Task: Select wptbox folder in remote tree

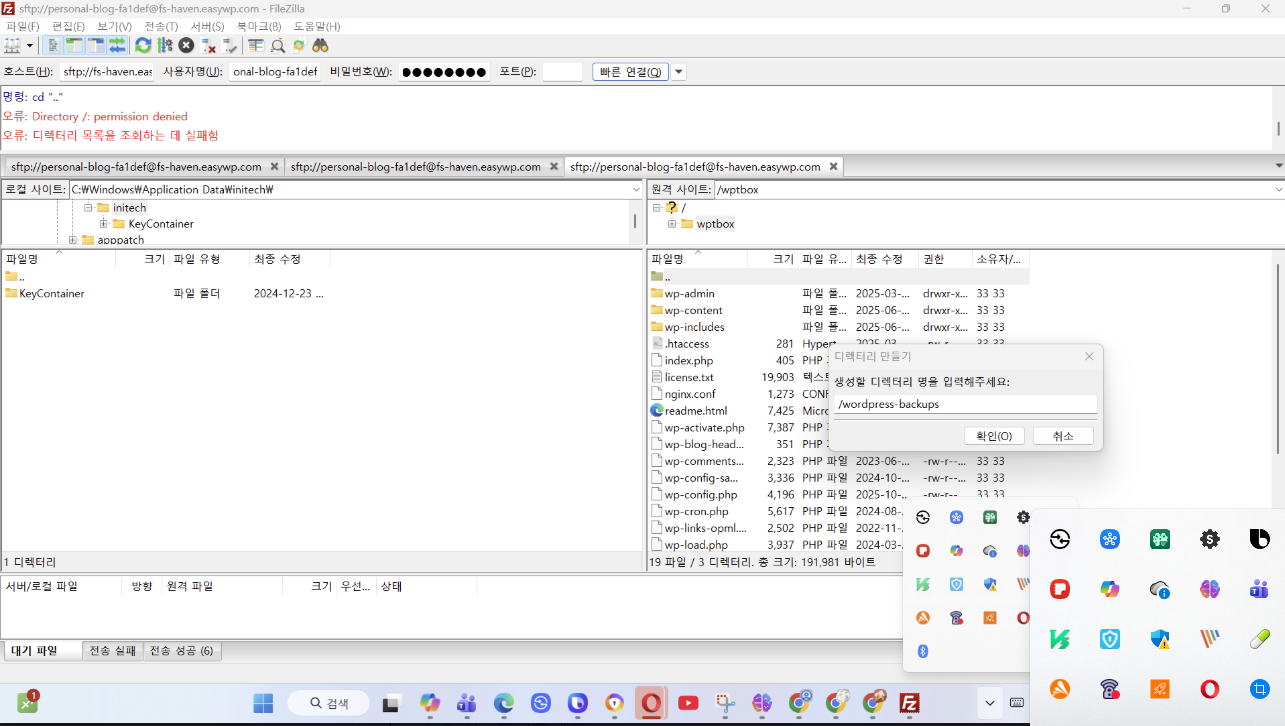Action: [715, 223]
